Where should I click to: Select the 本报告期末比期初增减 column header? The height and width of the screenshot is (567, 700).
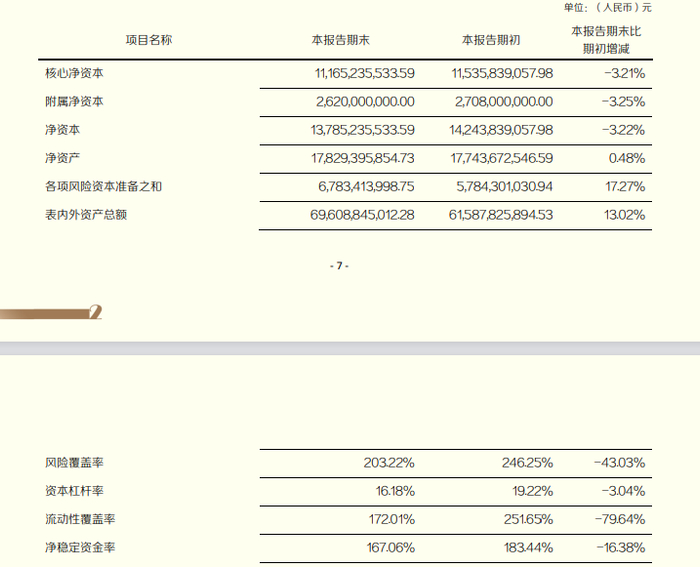(x=606, y=40)
